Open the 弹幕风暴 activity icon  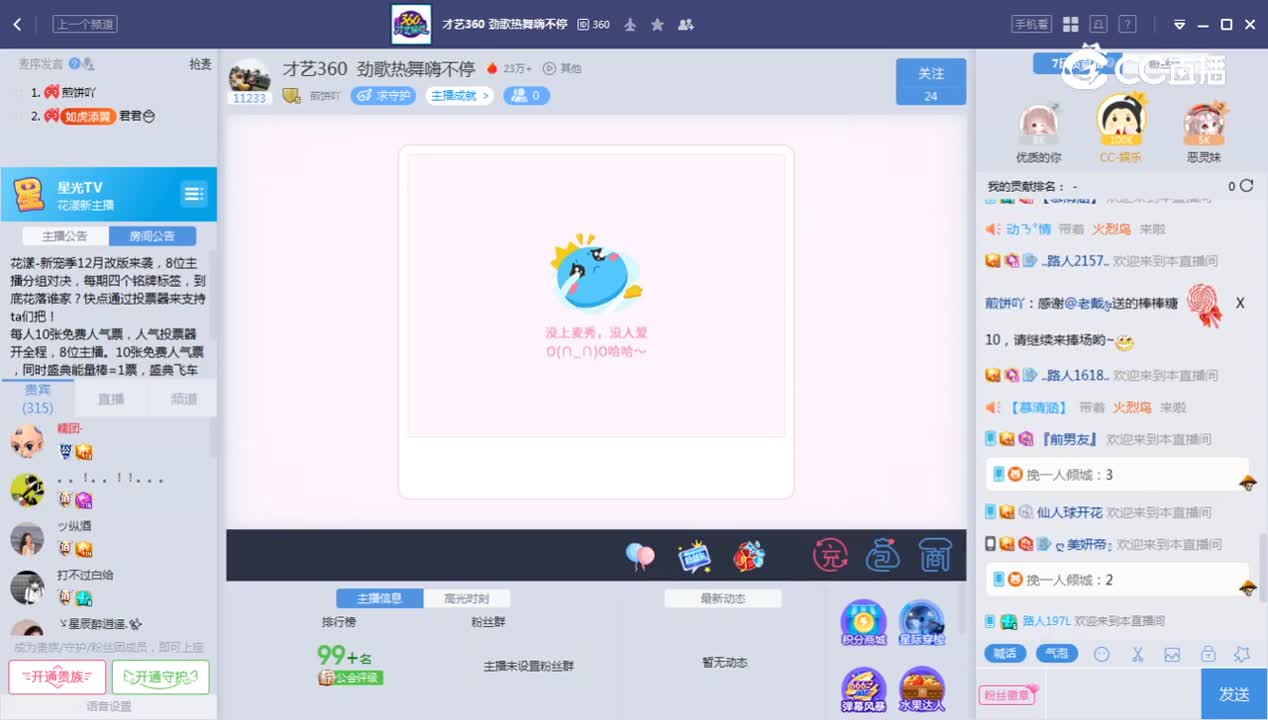pos(863,690)
